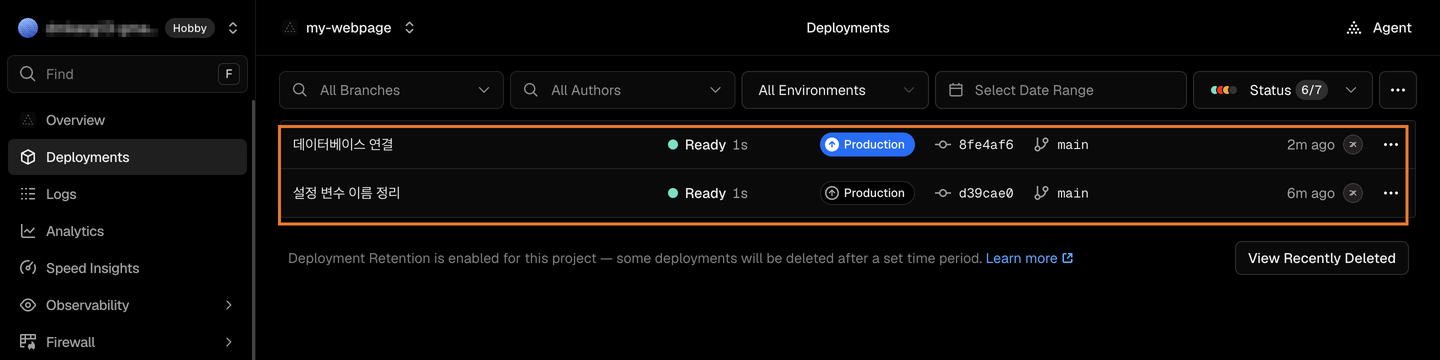Click Ready status for d39cae0 deployment

697,193
